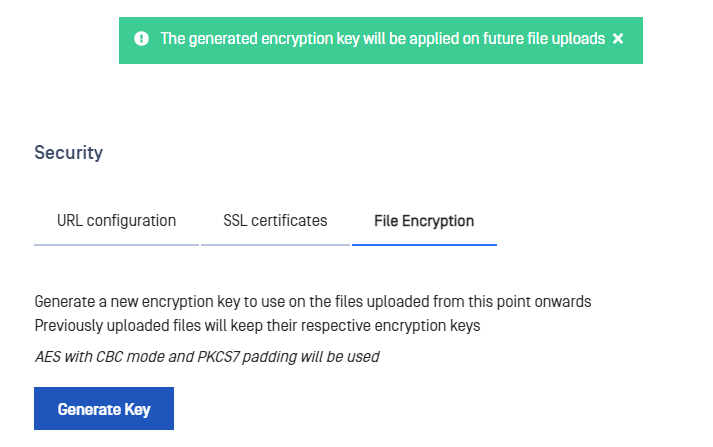Click the "Previously uploaded files" description line
This screenshot has height=447, width=713.
click(257, 326)
